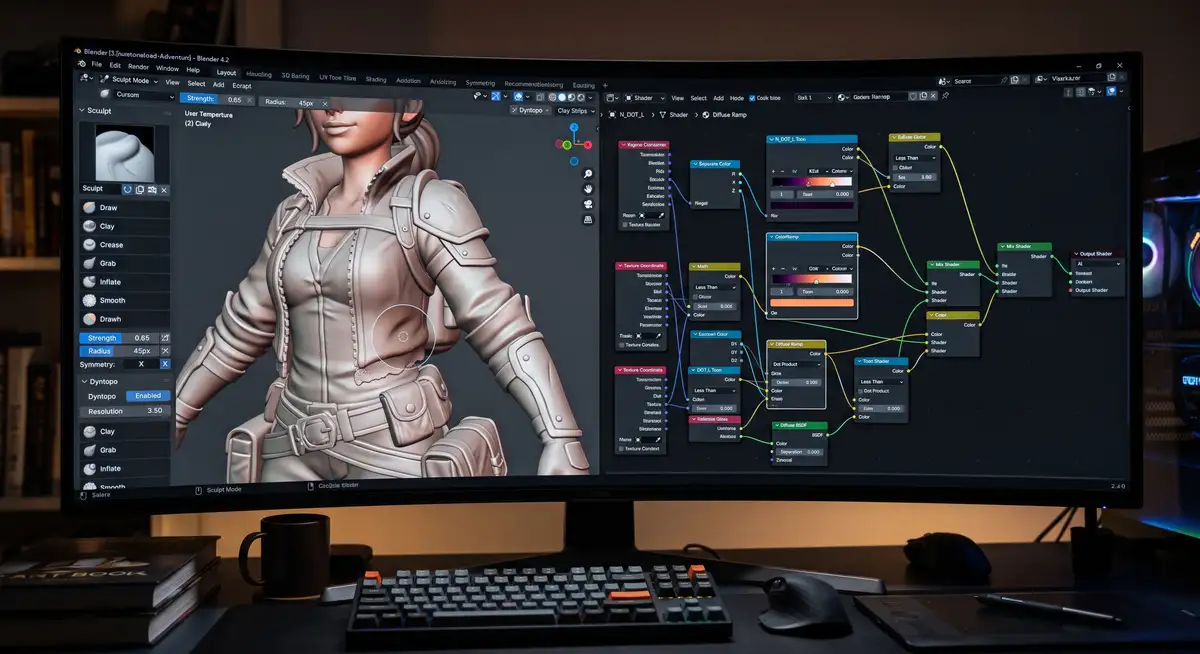1200x654 pixels.
Task: Click the viewport zoom magnifier icon
Action: (x=589, y=172)
